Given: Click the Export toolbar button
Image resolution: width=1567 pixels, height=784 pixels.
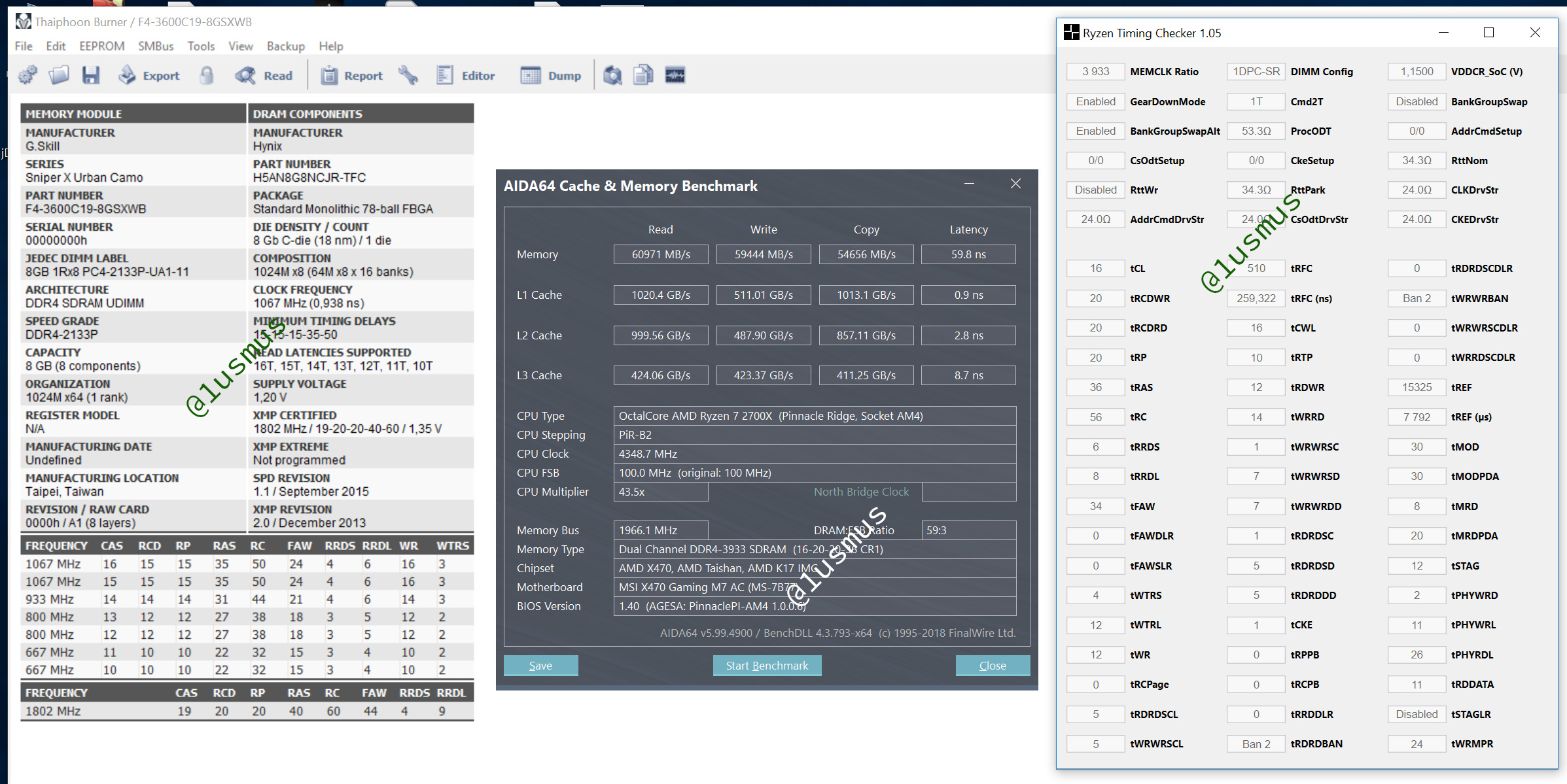Looking at the screenshot, I should click(x=149, y=75).
